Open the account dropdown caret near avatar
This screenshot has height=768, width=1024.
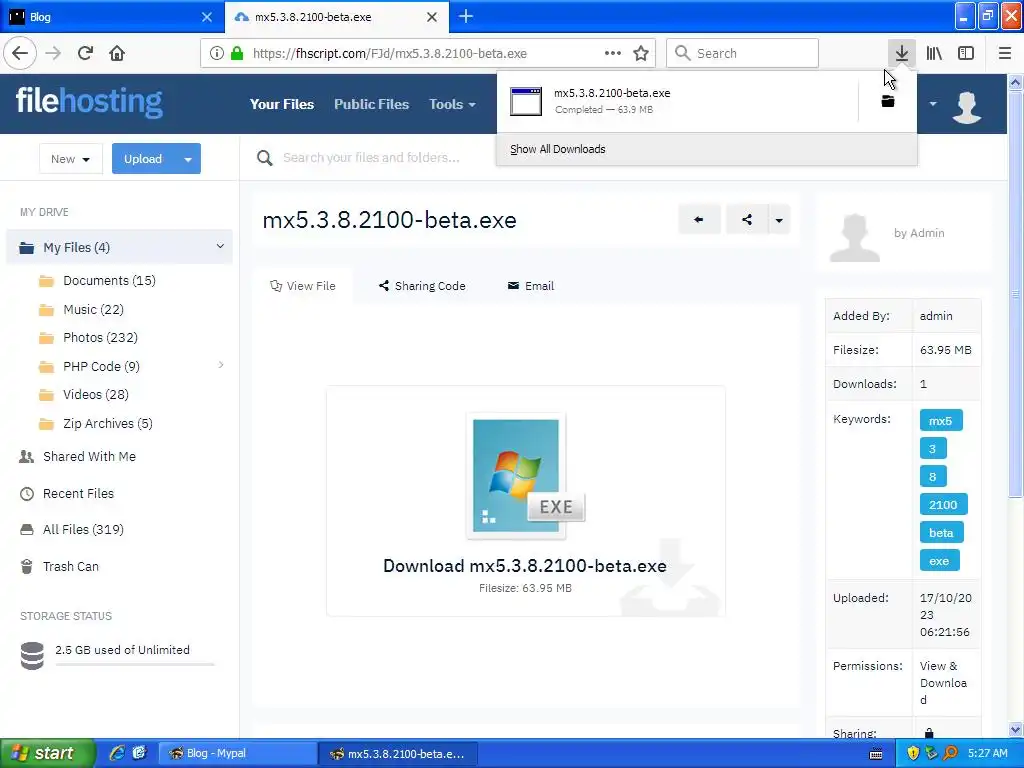click(x=933, y=104)
